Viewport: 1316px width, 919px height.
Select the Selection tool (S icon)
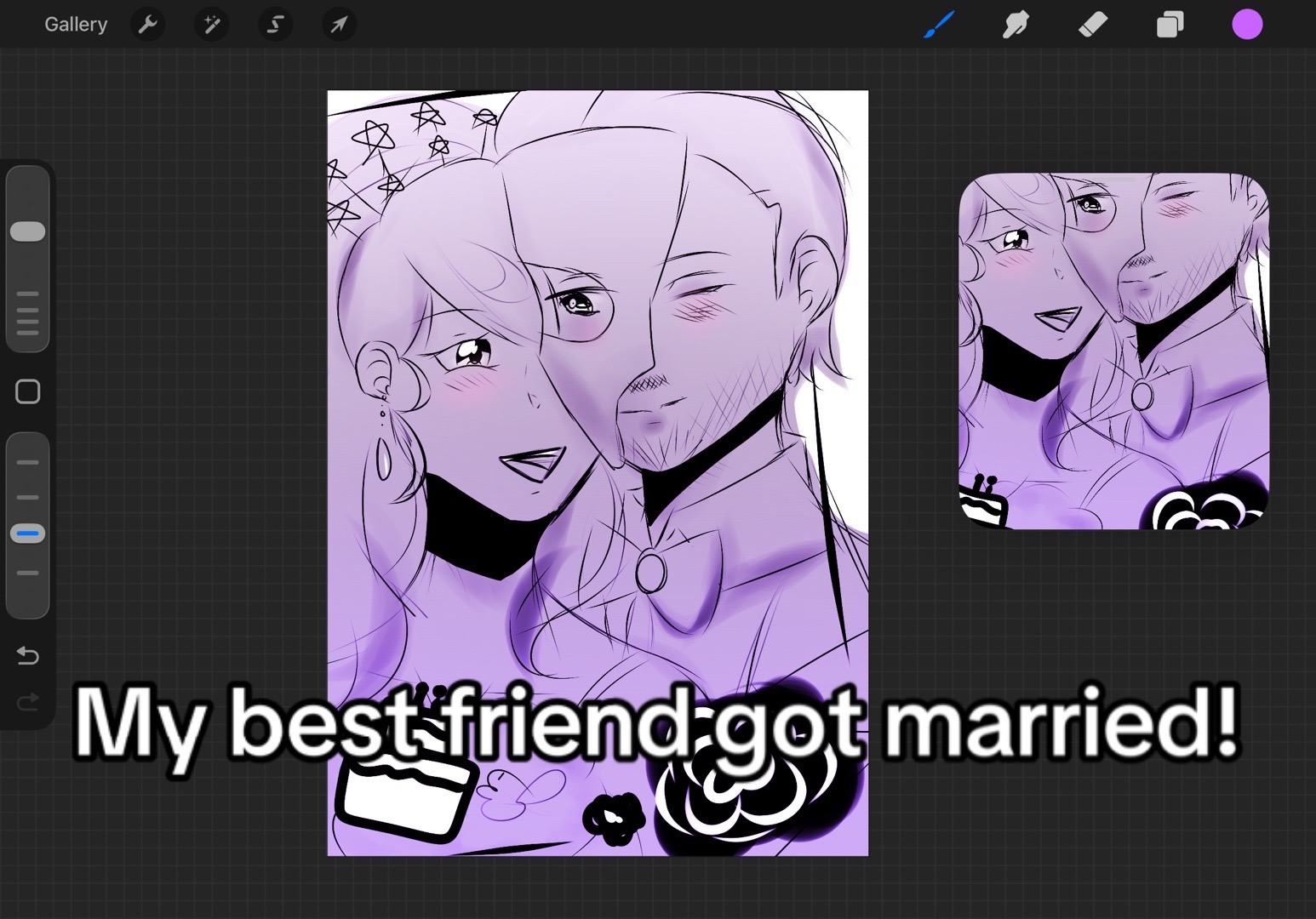tap(275, 25)
